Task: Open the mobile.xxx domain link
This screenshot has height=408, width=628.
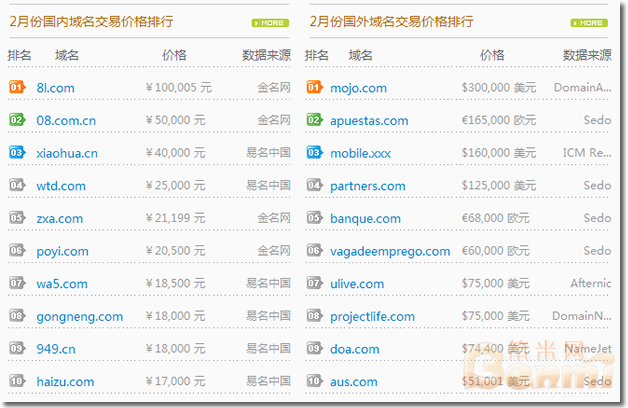Action: tap(360, 153)
